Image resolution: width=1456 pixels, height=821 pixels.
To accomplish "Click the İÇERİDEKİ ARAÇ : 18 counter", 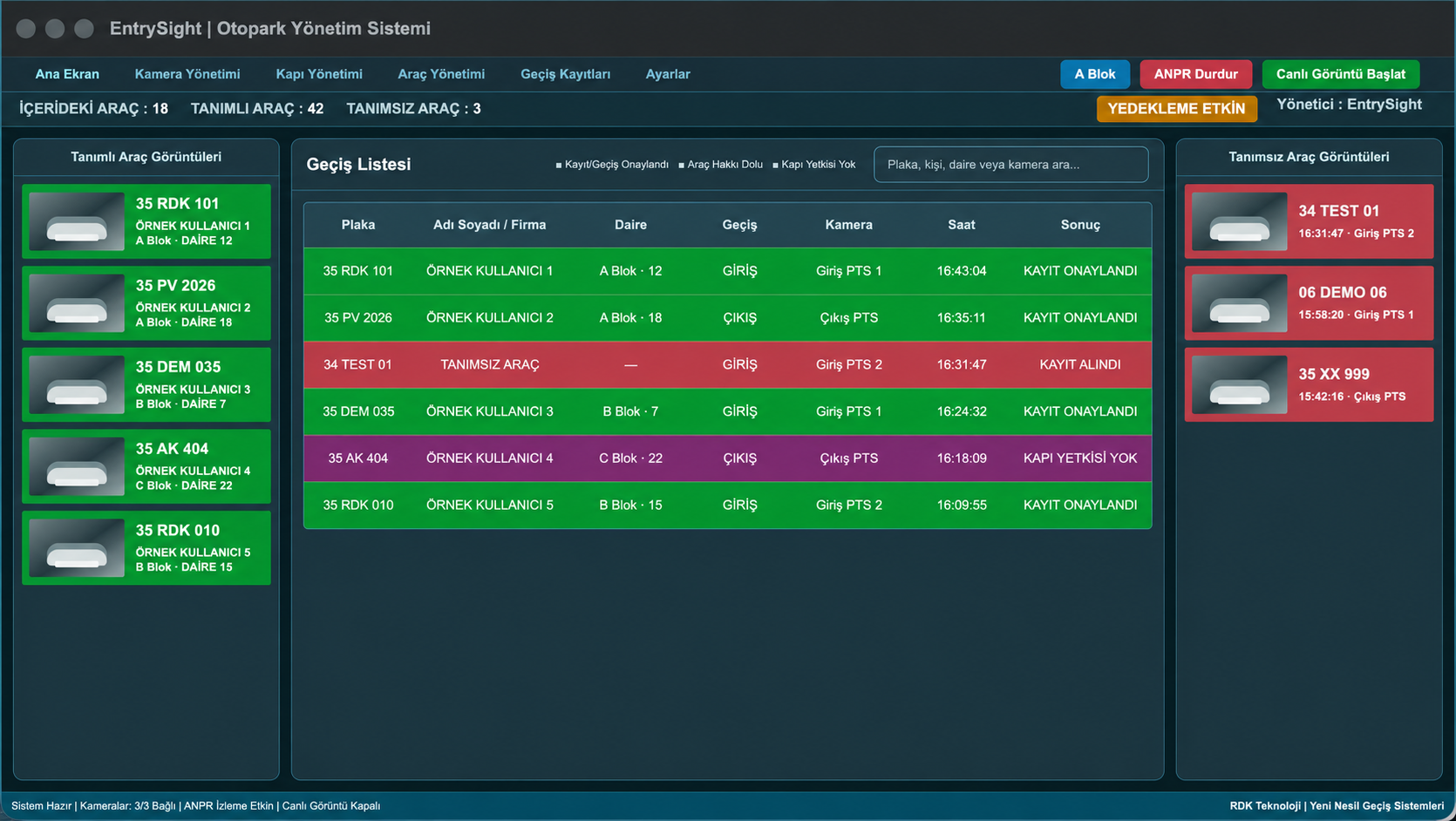I will pos(93,109).
